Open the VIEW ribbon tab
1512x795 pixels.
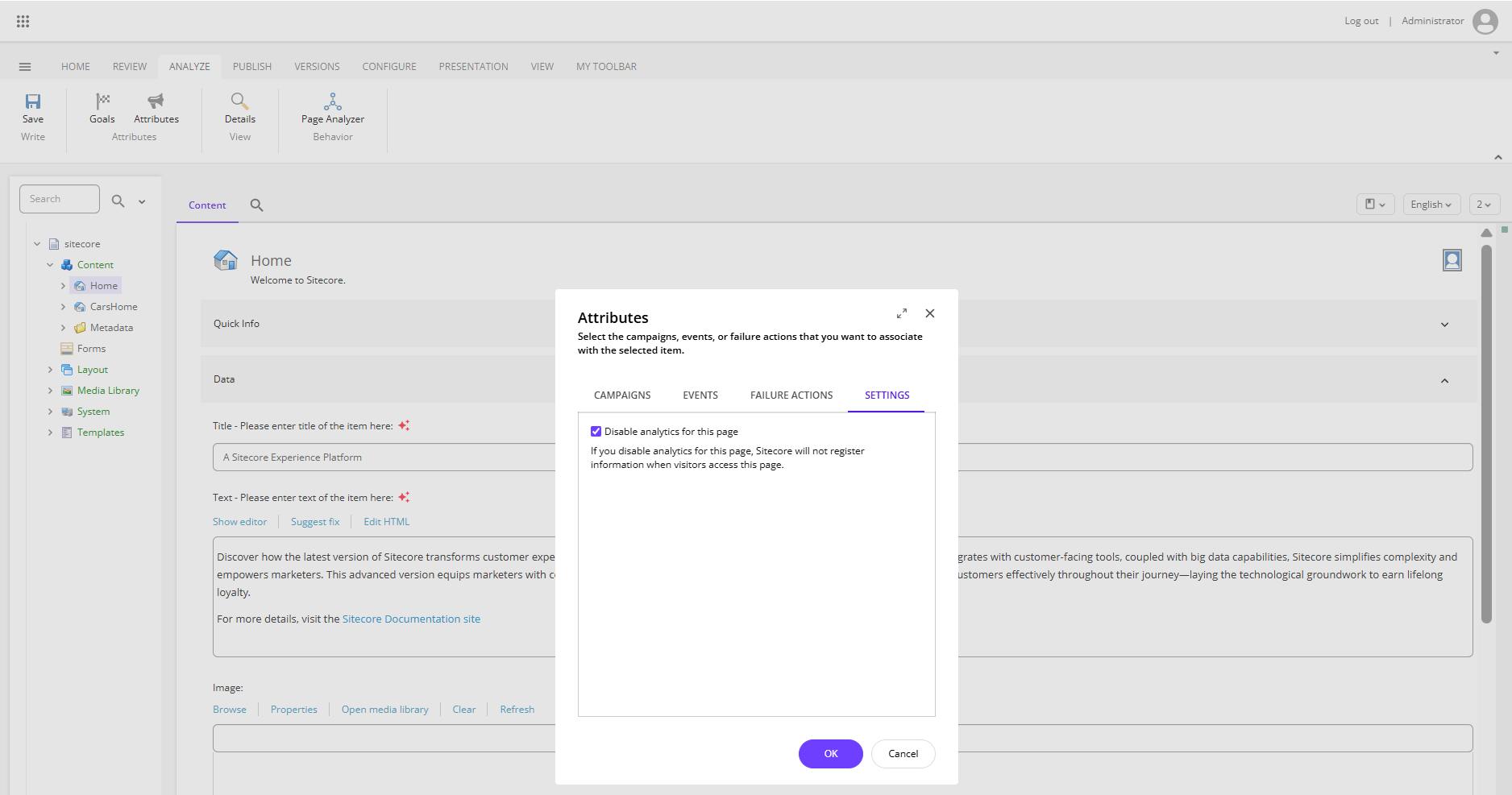(542, 67)
